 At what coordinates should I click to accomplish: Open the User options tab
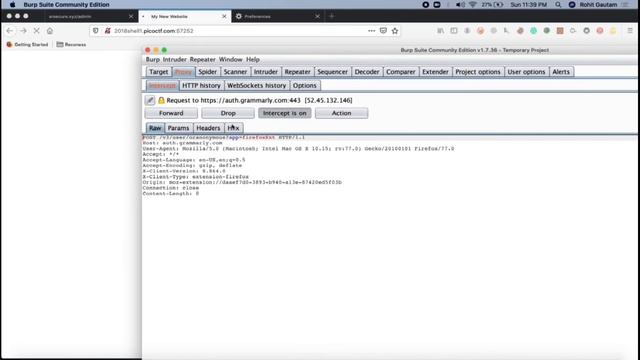pos(527,72)
